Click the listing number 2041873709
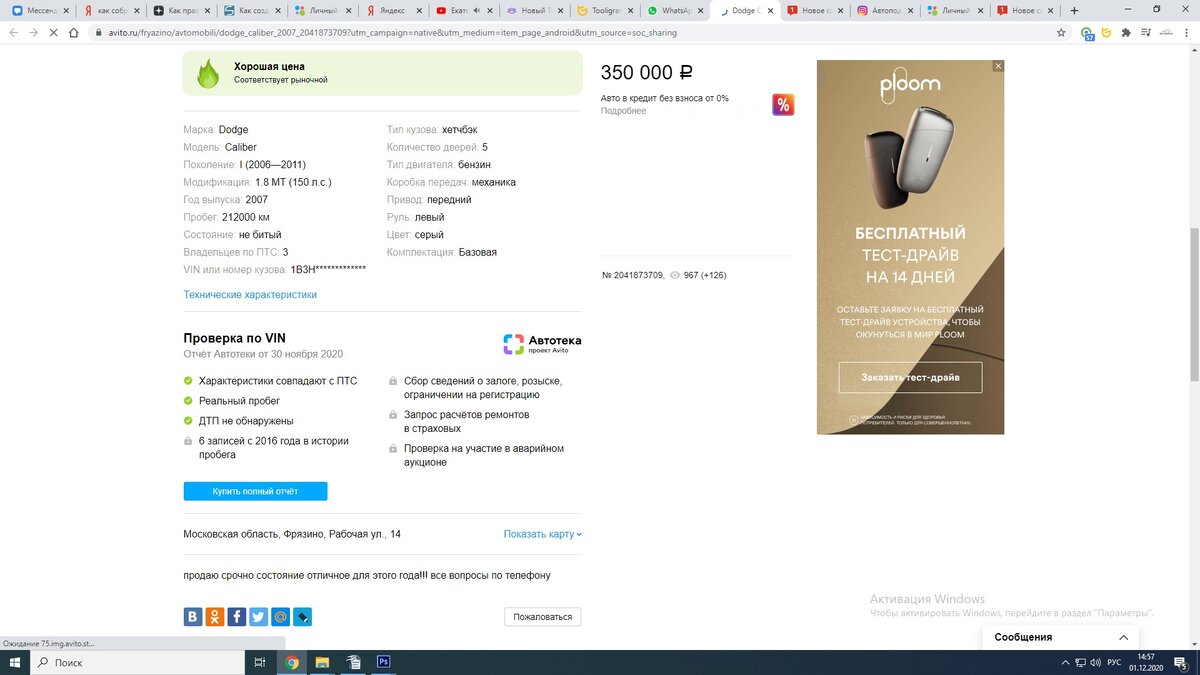Viewport: 1200px width, 675px height. click(633, 274)
